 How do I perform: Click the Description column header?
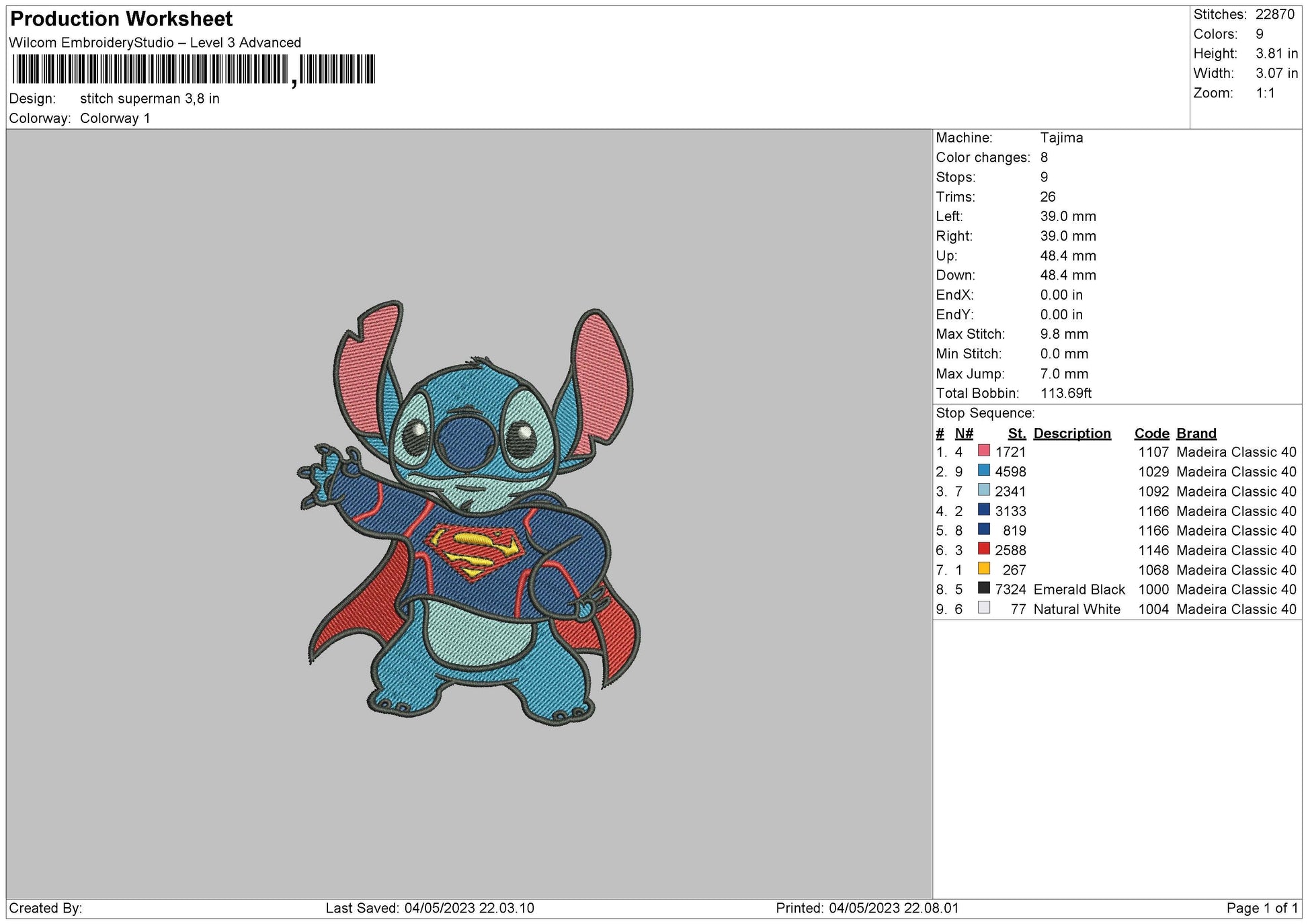click(1071, 433)
